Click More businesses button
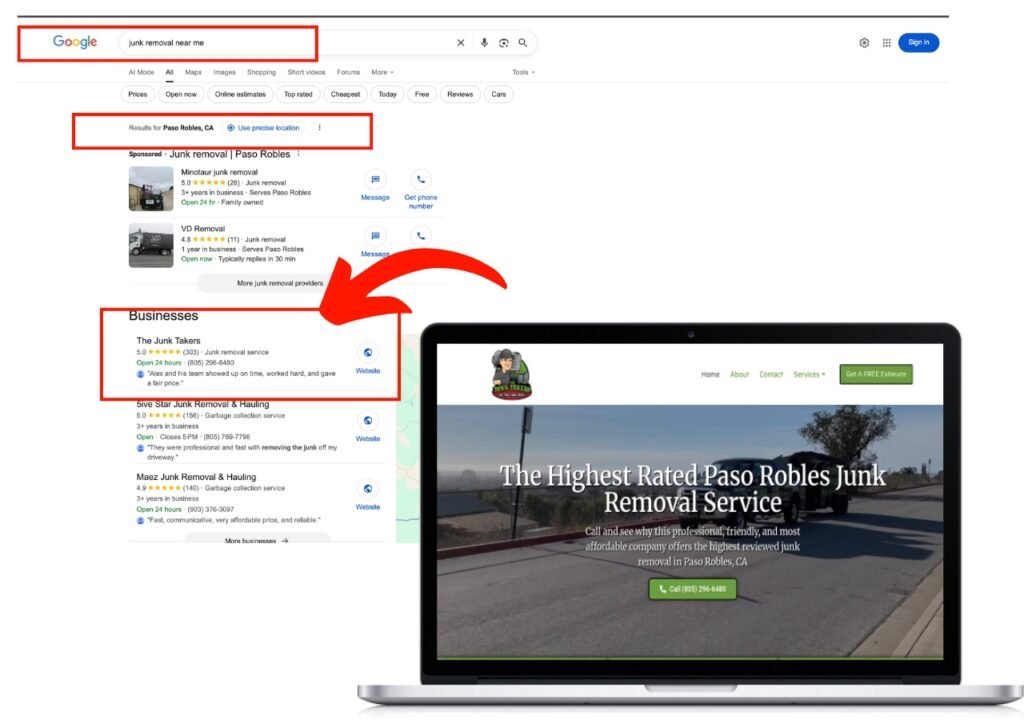1024x720 pixels. [257, 540]
